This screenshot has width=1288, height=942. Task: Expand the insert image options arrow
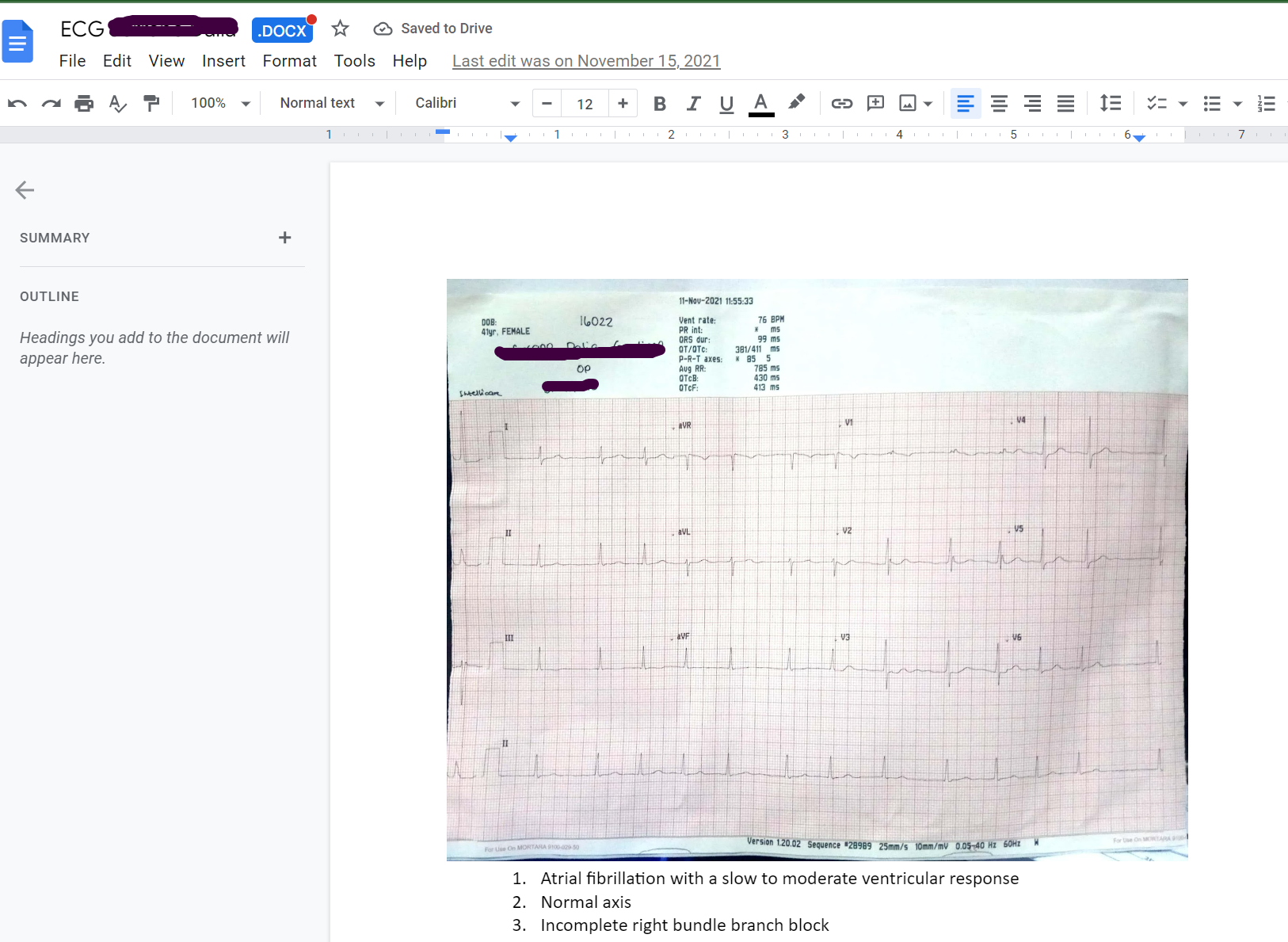point(928,104)
